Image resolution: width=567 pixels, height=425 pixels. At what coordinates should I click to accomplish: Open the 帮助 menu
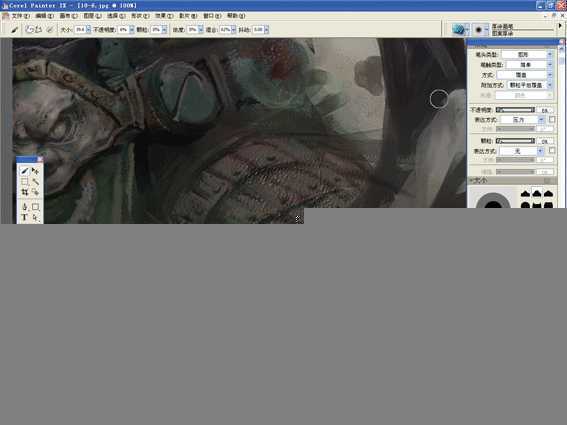tap(236, 16)
